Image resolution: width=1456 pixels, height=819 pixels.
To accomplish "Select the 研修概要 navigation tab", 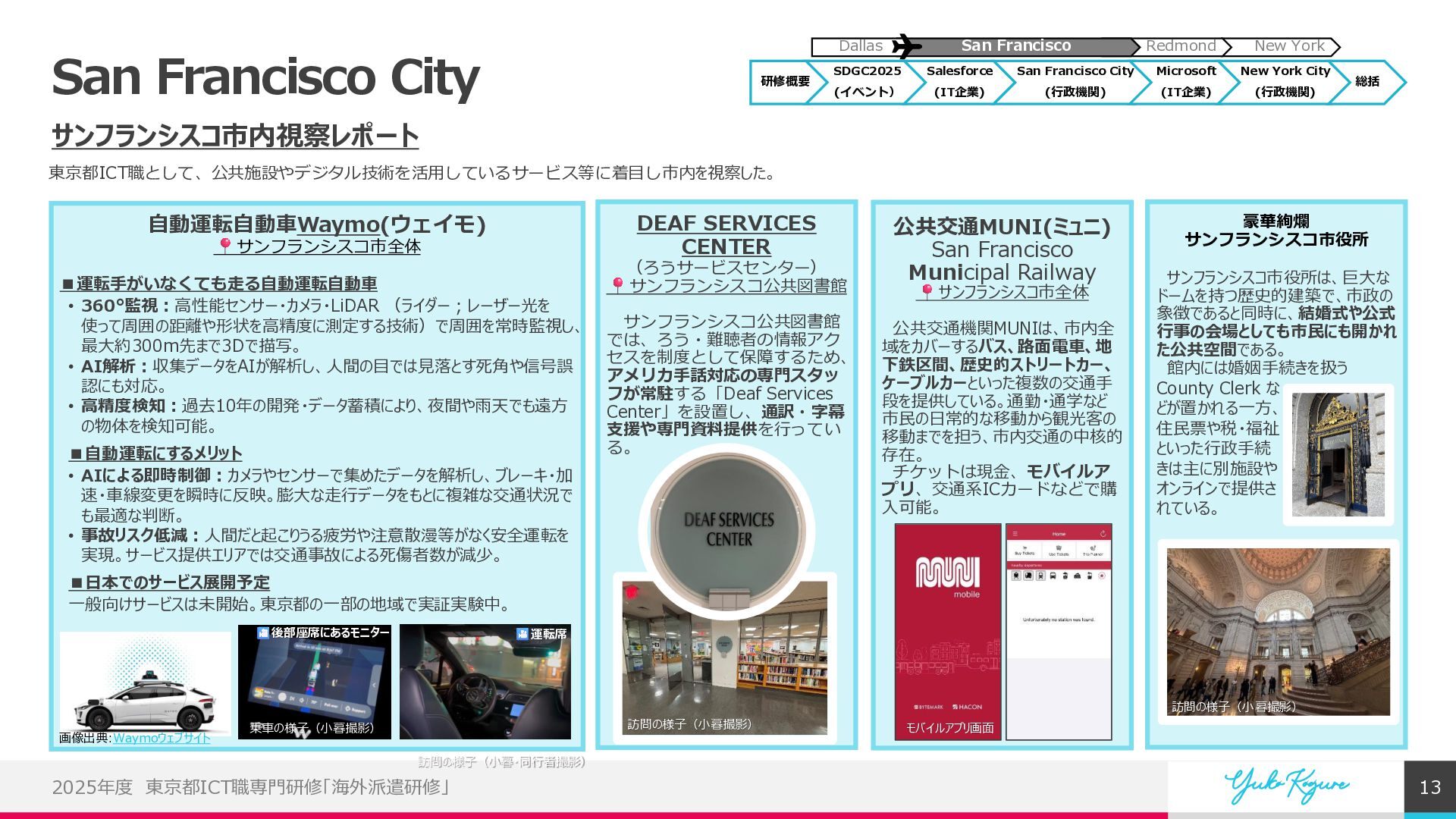I will point(785,82).
